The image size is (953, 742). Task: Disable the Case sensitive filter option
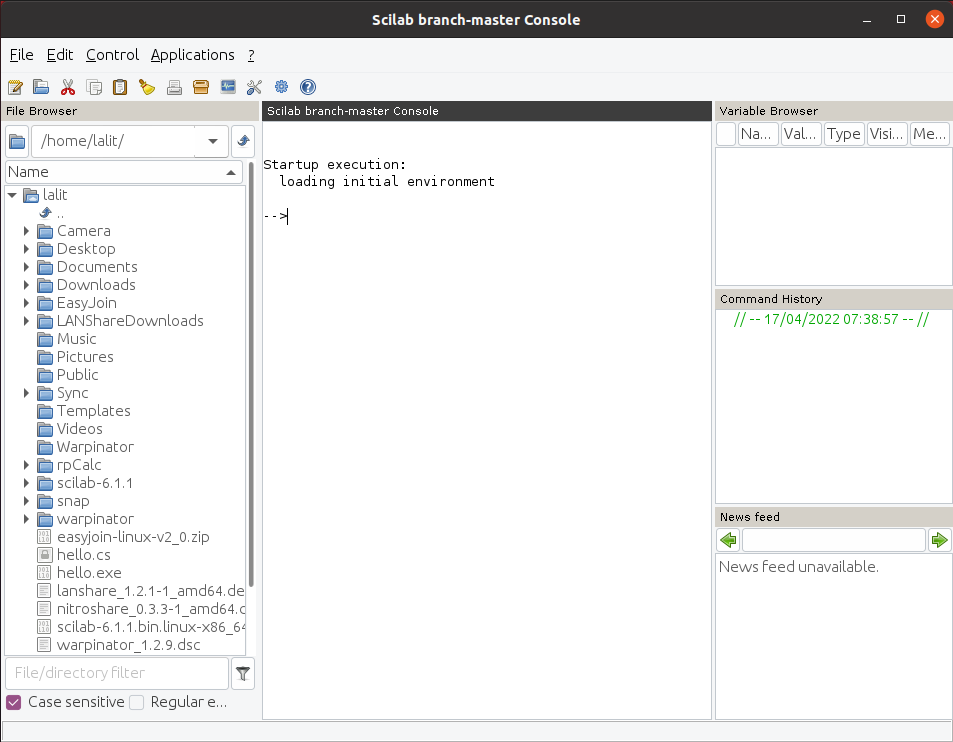pos(13,702)
